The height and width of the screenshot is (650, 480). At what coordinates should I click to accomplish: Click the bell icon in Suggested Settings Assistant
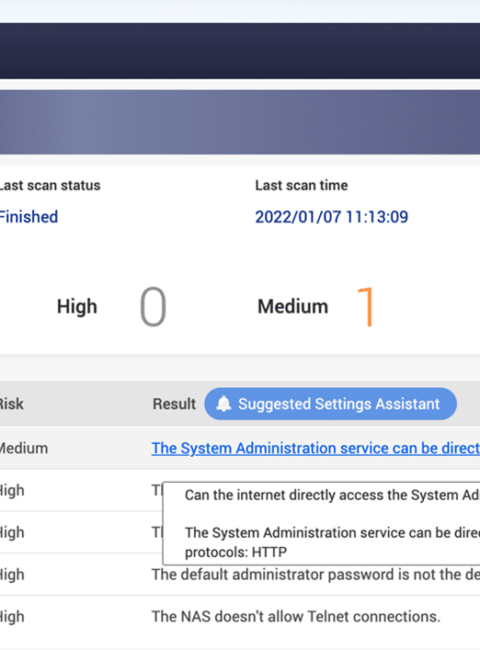(224, 403)
